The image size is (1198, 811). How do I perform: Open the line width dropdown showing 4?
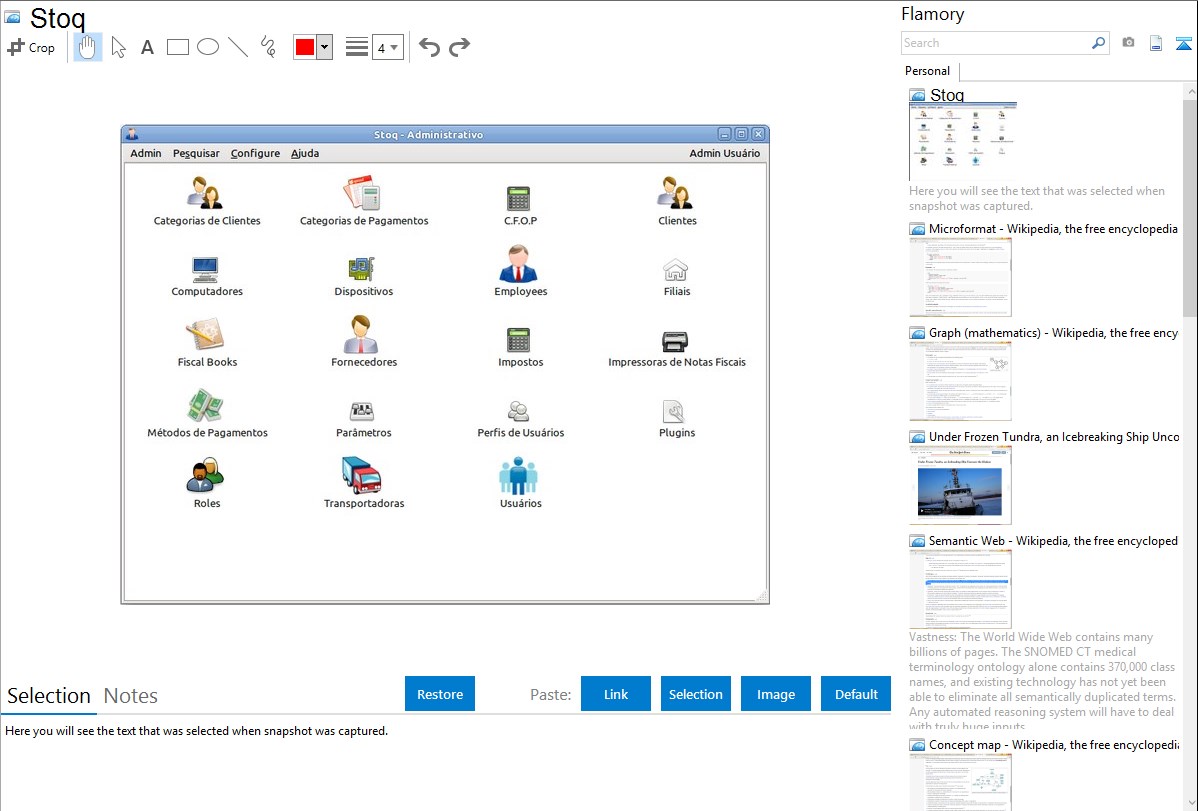click(x=388, y=47)
